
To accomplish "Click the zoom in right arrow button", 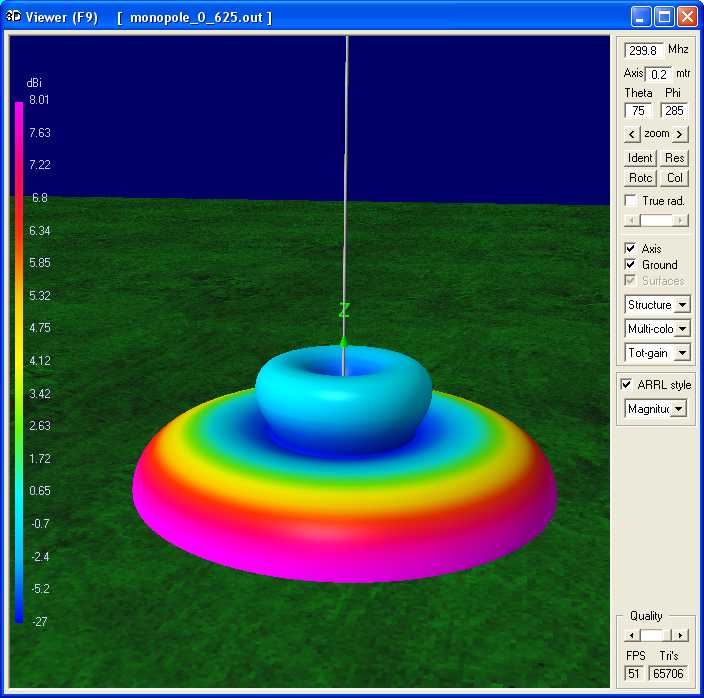I will pos(680,134).
